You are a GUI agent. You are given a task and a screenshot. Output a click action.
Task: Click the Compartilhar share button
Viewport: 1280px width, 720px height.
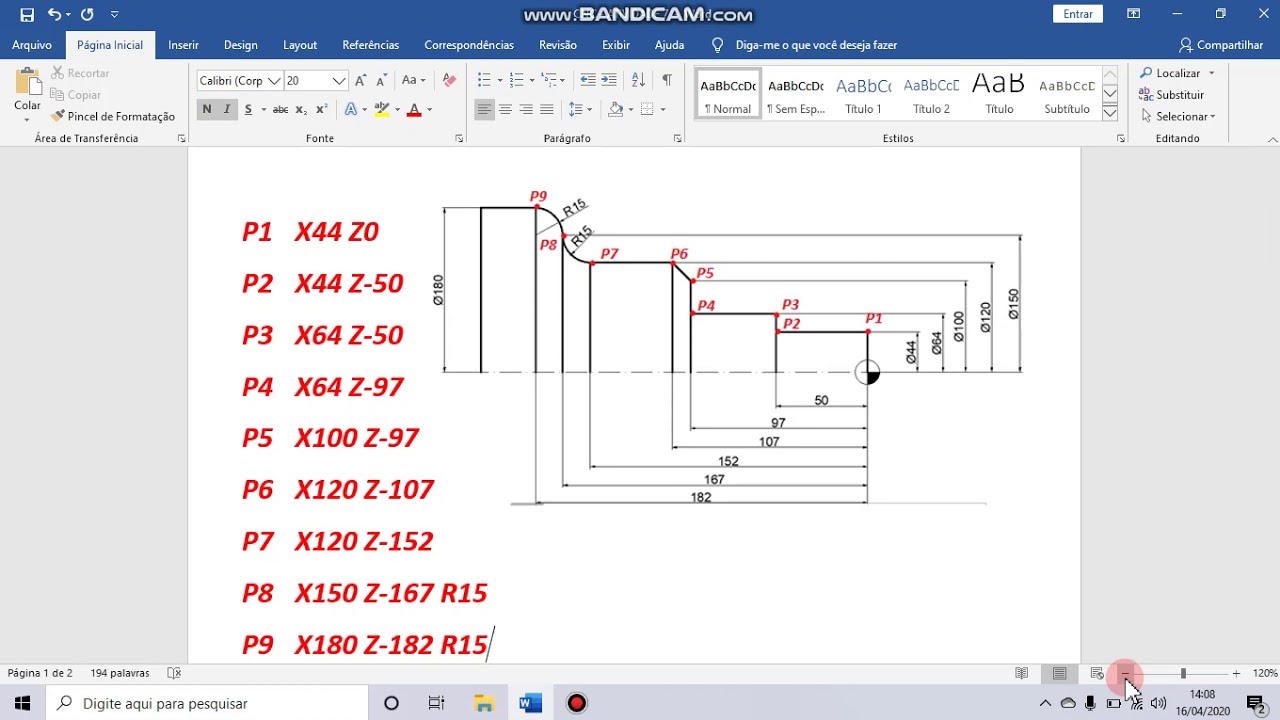click(1221, 45)
